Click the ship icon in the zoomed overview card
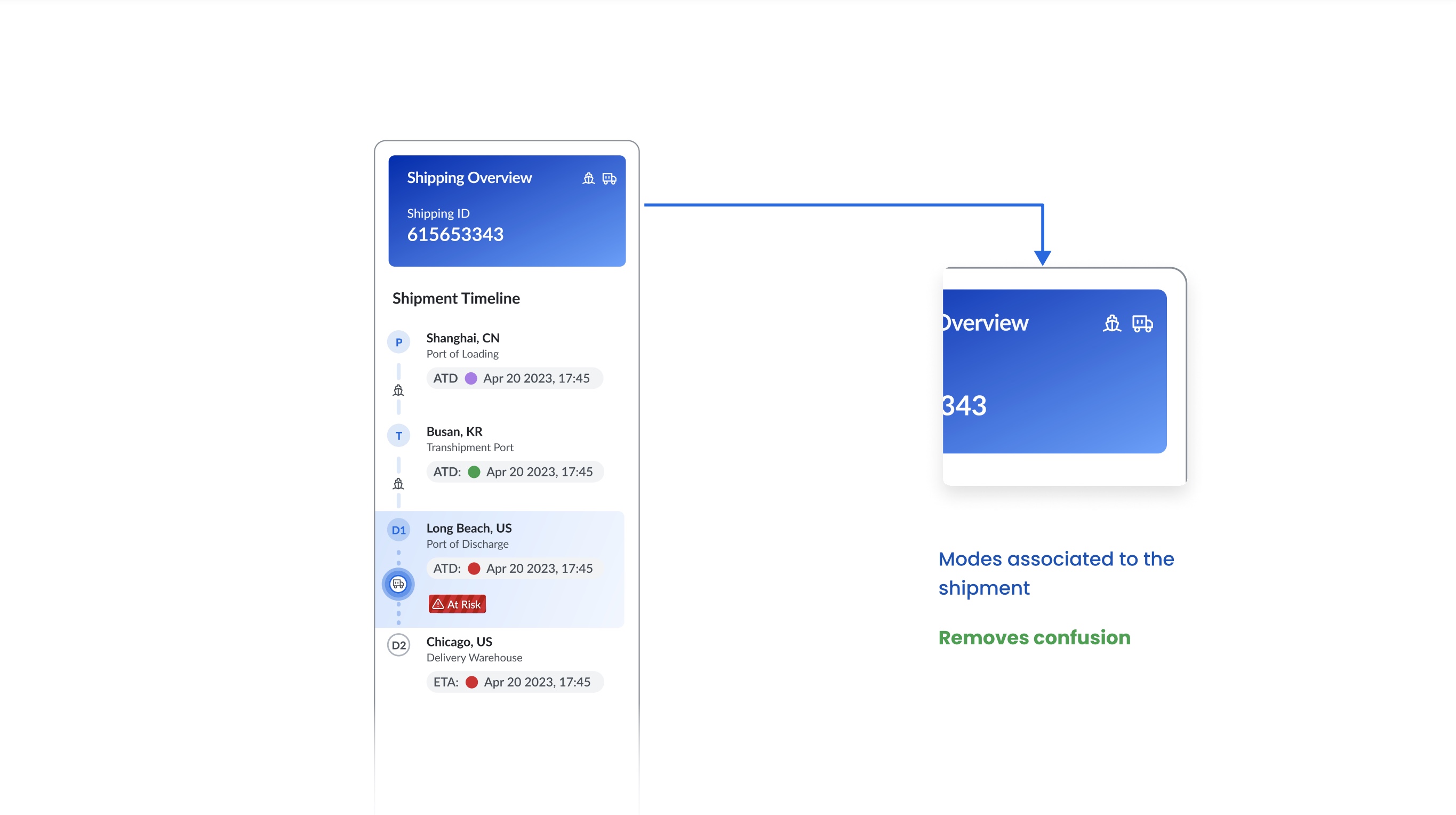 1112,323
